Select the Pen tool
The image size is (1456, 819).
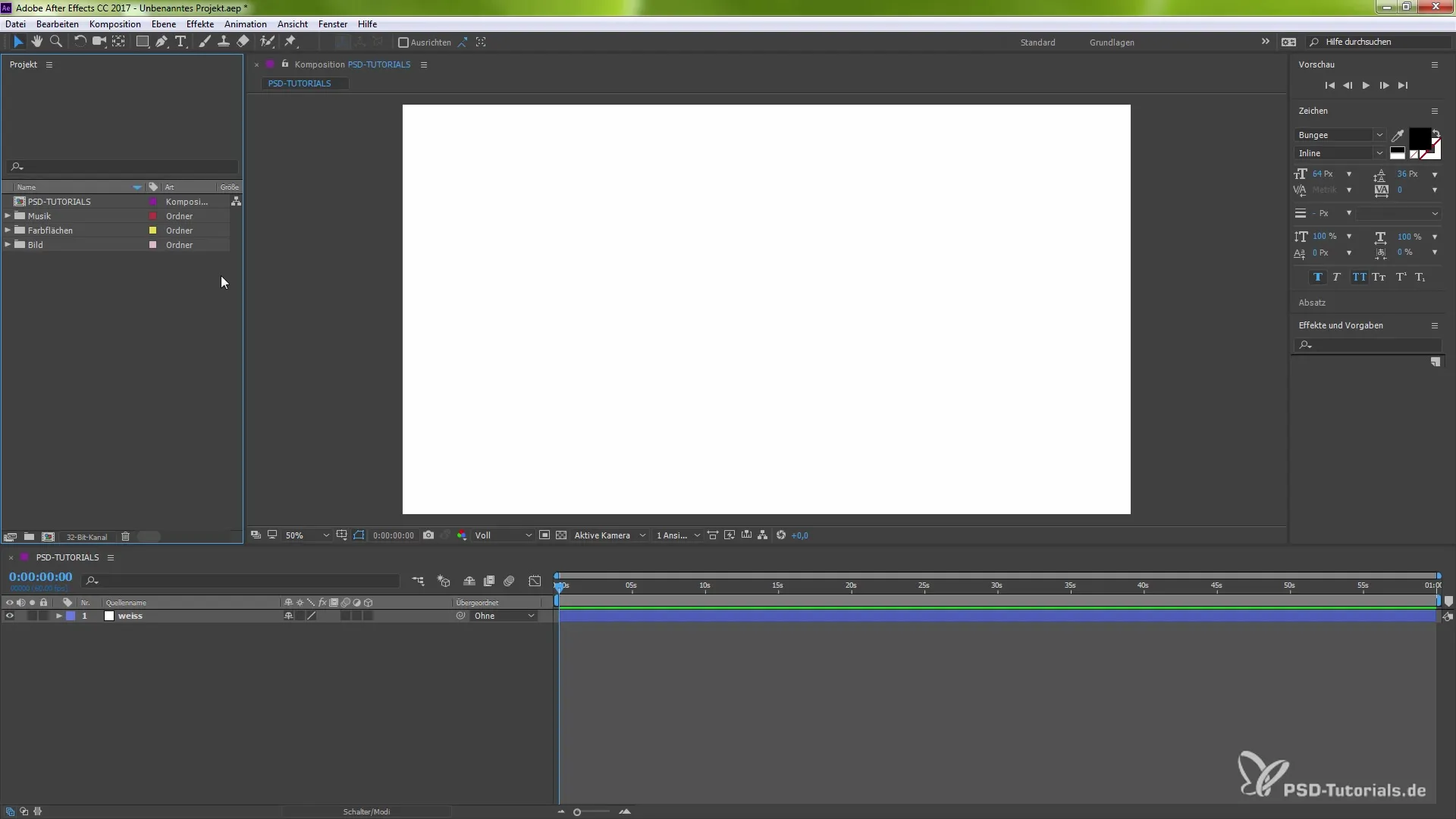[x=162, y=42]
